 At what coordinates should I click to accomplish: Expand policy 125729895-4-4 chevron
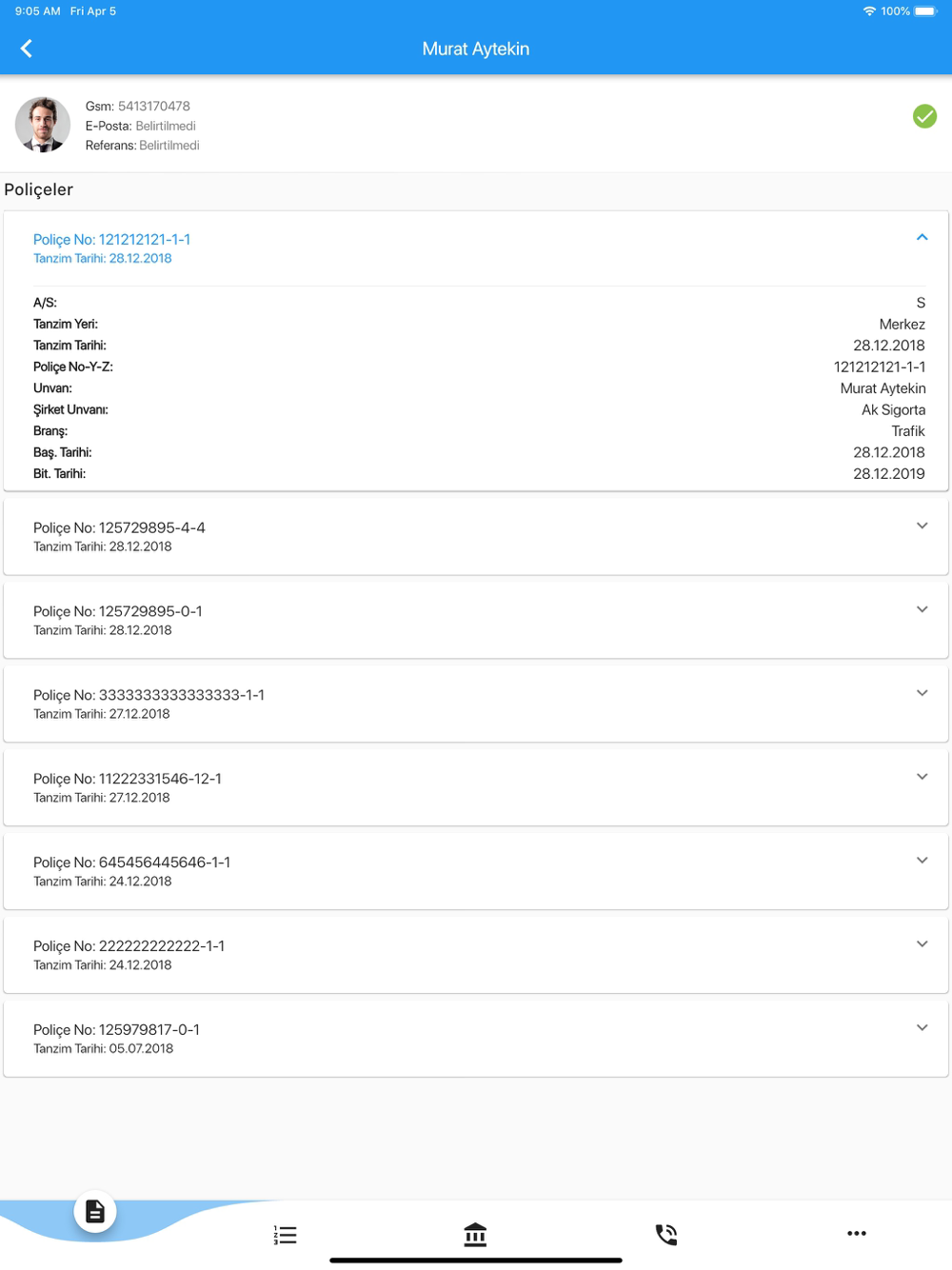922,526
